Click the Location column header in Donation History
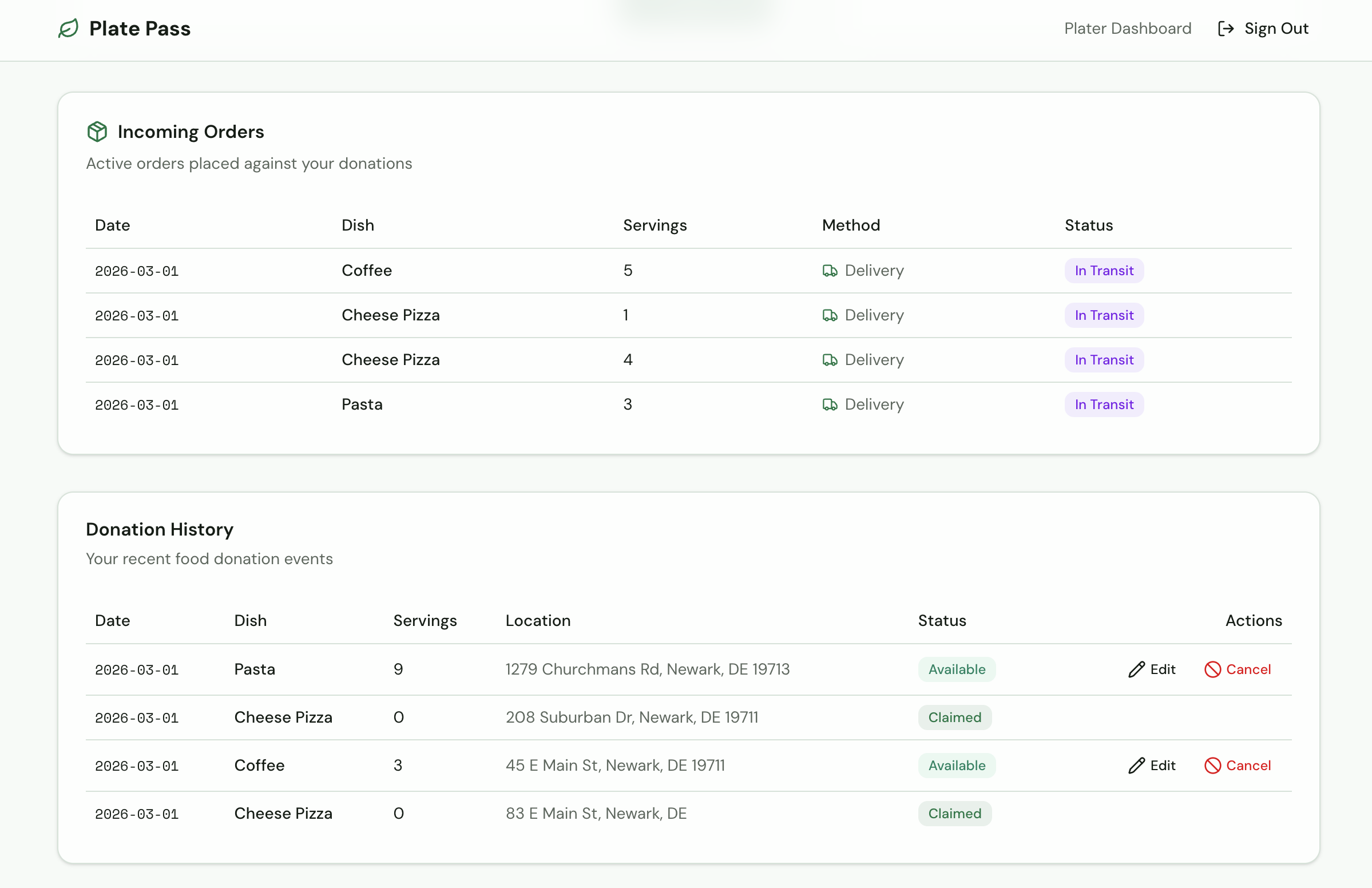The width and height of the screenshot is (1372, 888). coord(537,621)
